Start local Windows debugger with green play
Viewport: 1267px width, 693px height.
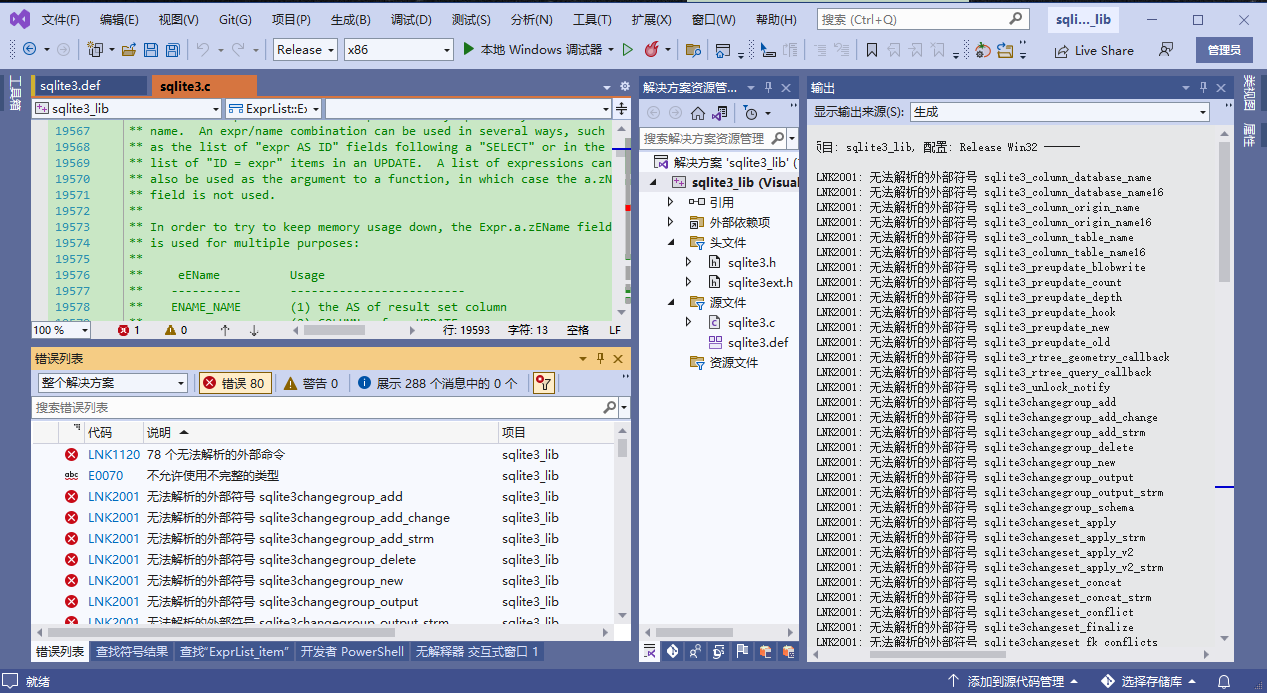pyautogui.click(x=468, y=49)
